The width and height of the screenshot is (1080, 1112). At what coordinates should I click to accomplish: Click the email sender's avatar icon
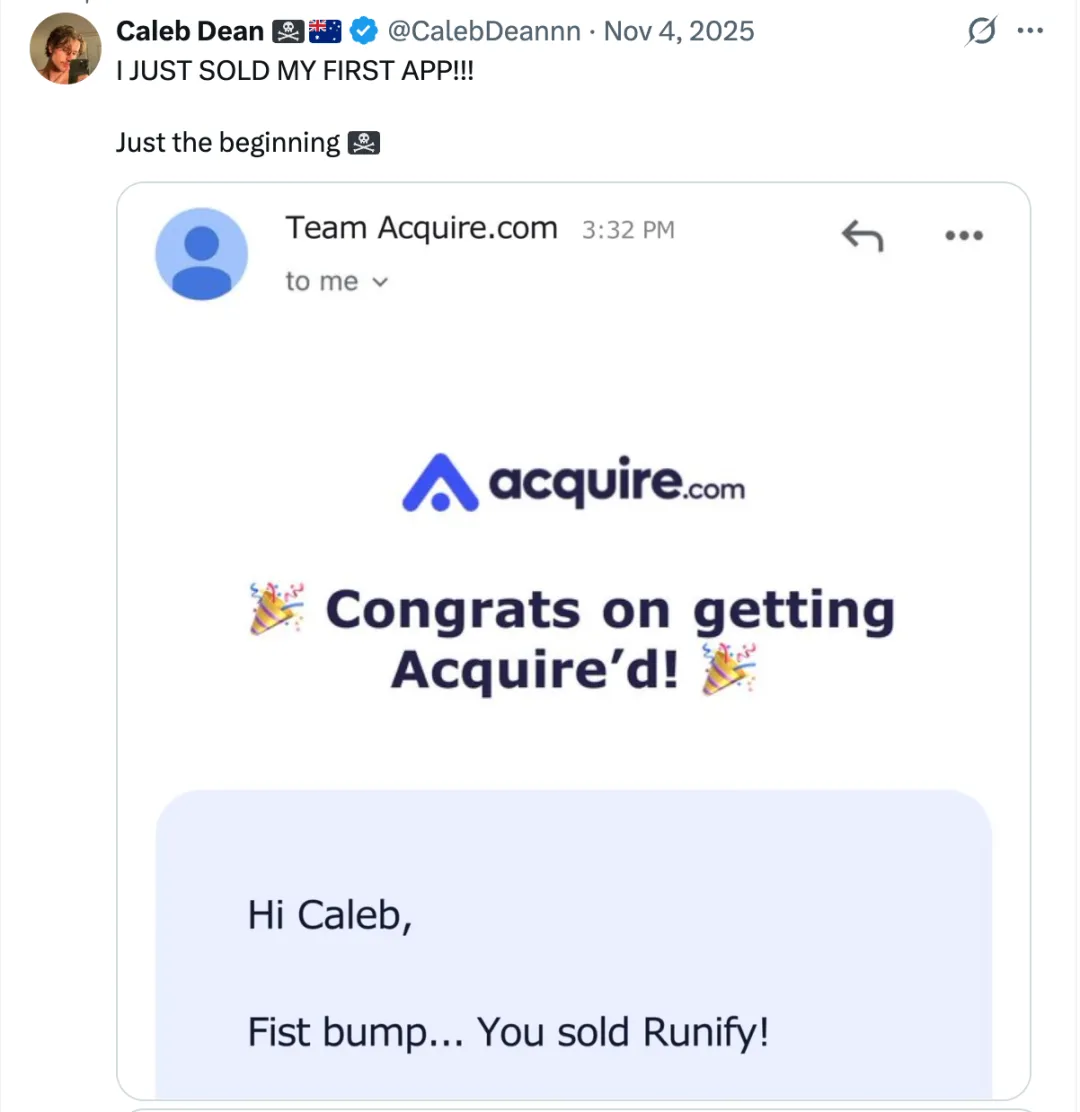click(x=202, y=254)
